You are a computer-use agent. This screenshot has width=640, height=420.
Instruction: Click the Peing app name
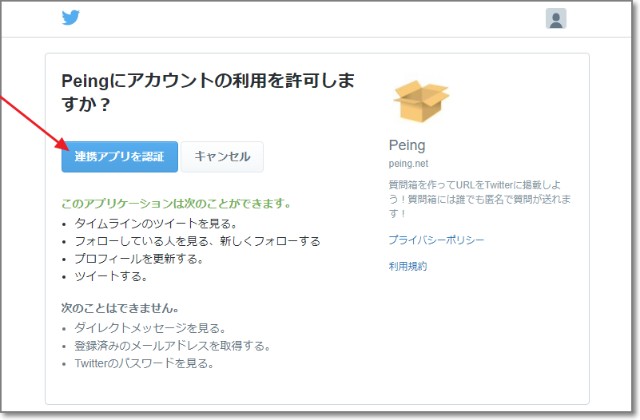click(x=405, y=143)
